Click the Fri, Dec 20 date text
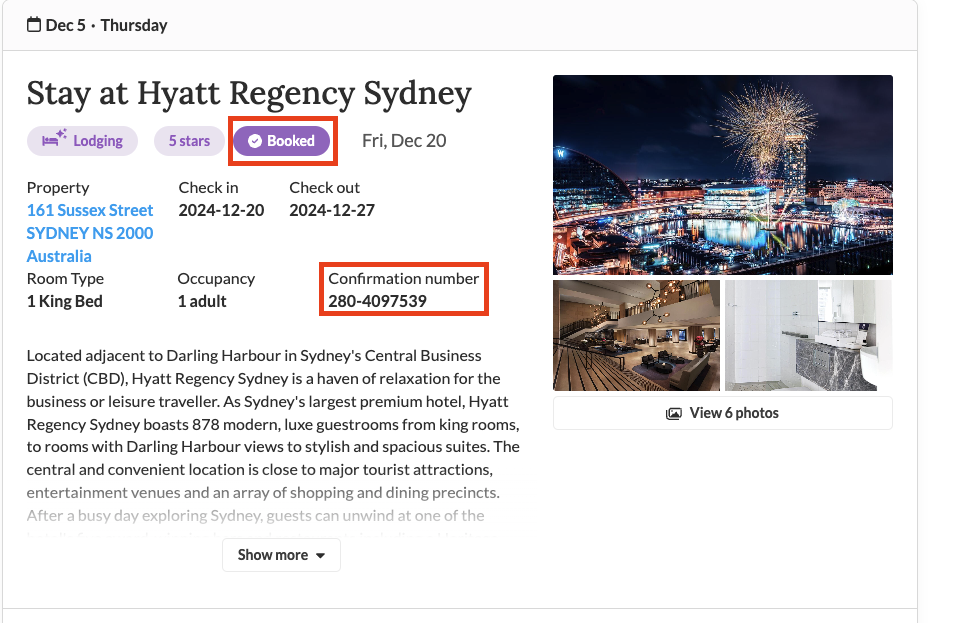 click(x=404, y=141)
